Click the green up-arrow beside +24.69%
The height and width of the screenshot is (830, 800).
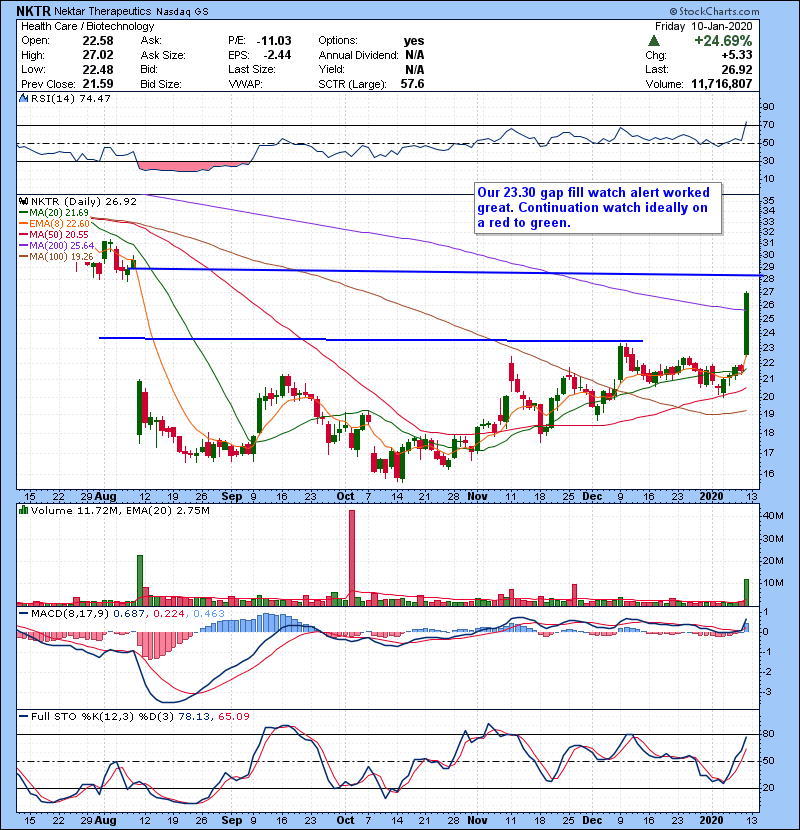654,40
